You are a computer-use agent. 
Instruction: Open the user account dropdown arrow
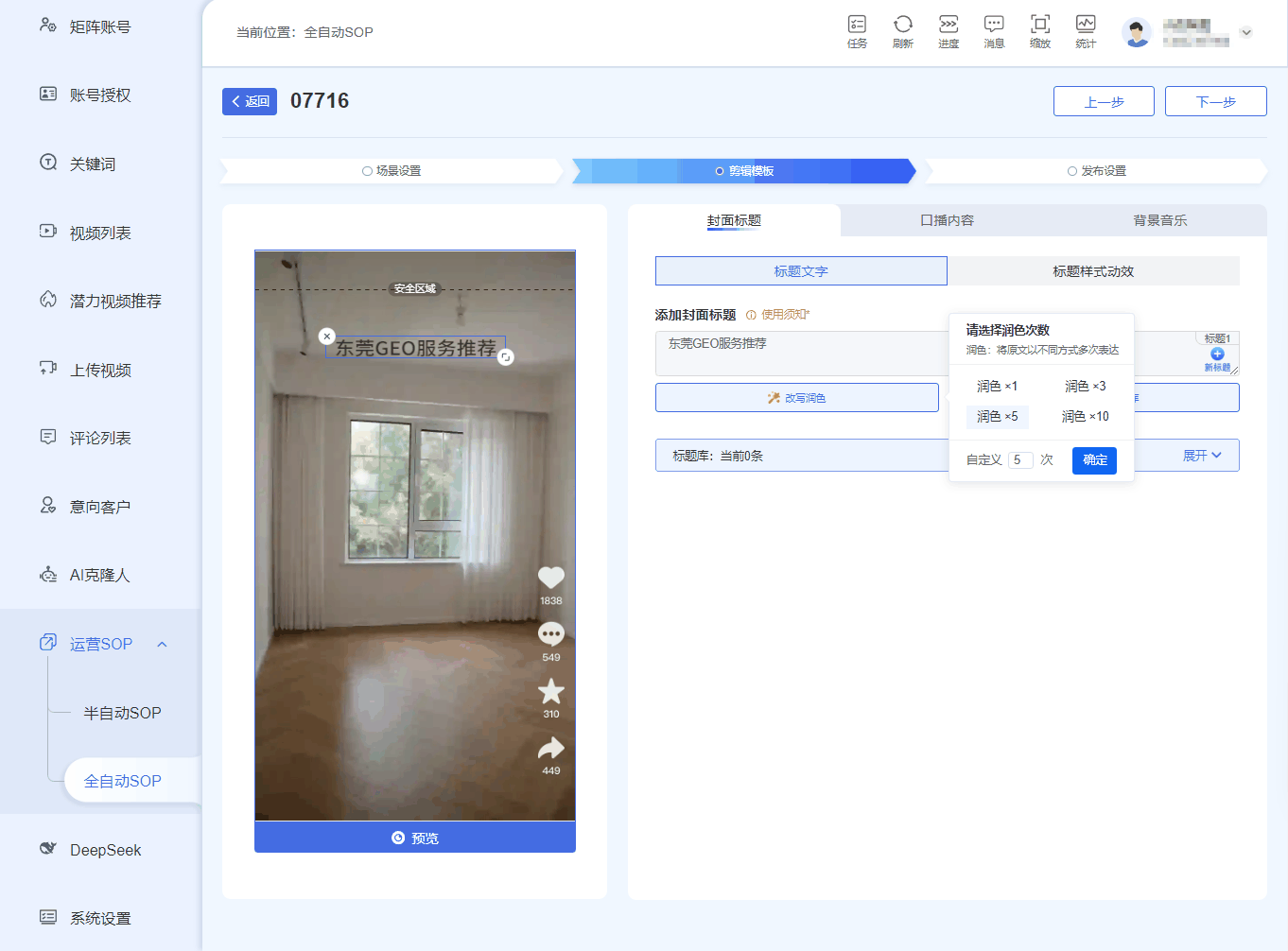click(x=1246, y=32)
